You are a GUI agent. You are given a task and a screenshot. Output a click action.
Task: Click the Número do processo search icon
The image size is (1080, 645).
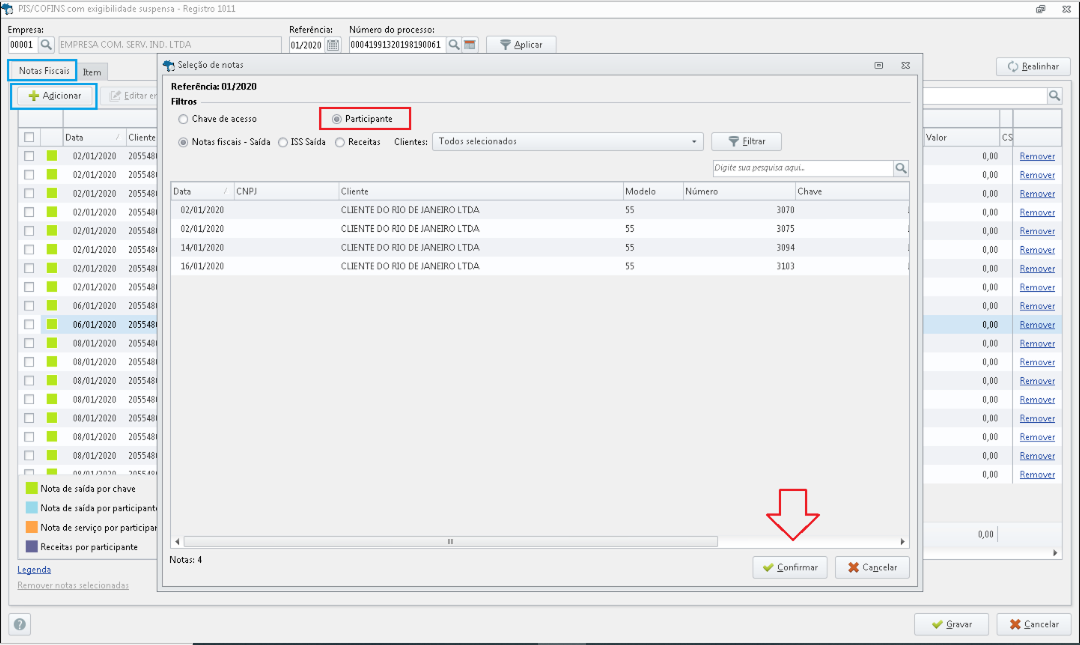(454, 45)
